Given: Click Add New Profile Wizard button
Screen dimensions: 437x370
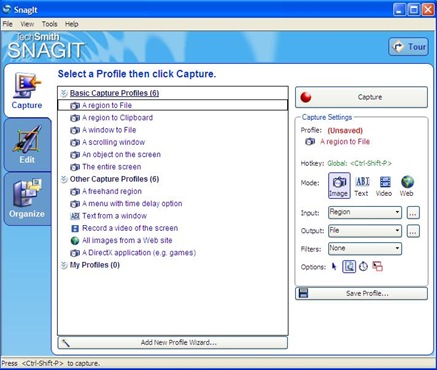Looking at the screenshot, I should pos(173,343).
